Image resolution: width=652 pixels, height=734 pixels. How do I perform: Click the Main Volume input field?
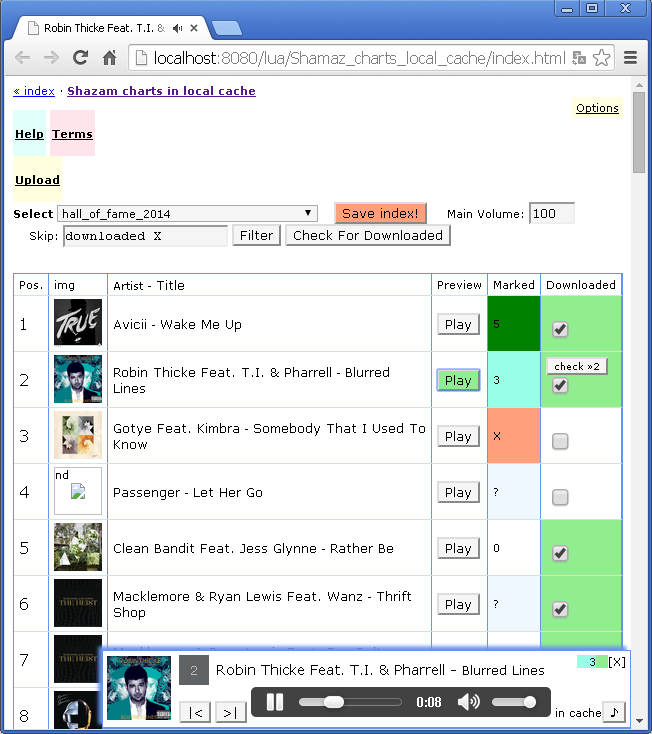(x=551, y=213)
